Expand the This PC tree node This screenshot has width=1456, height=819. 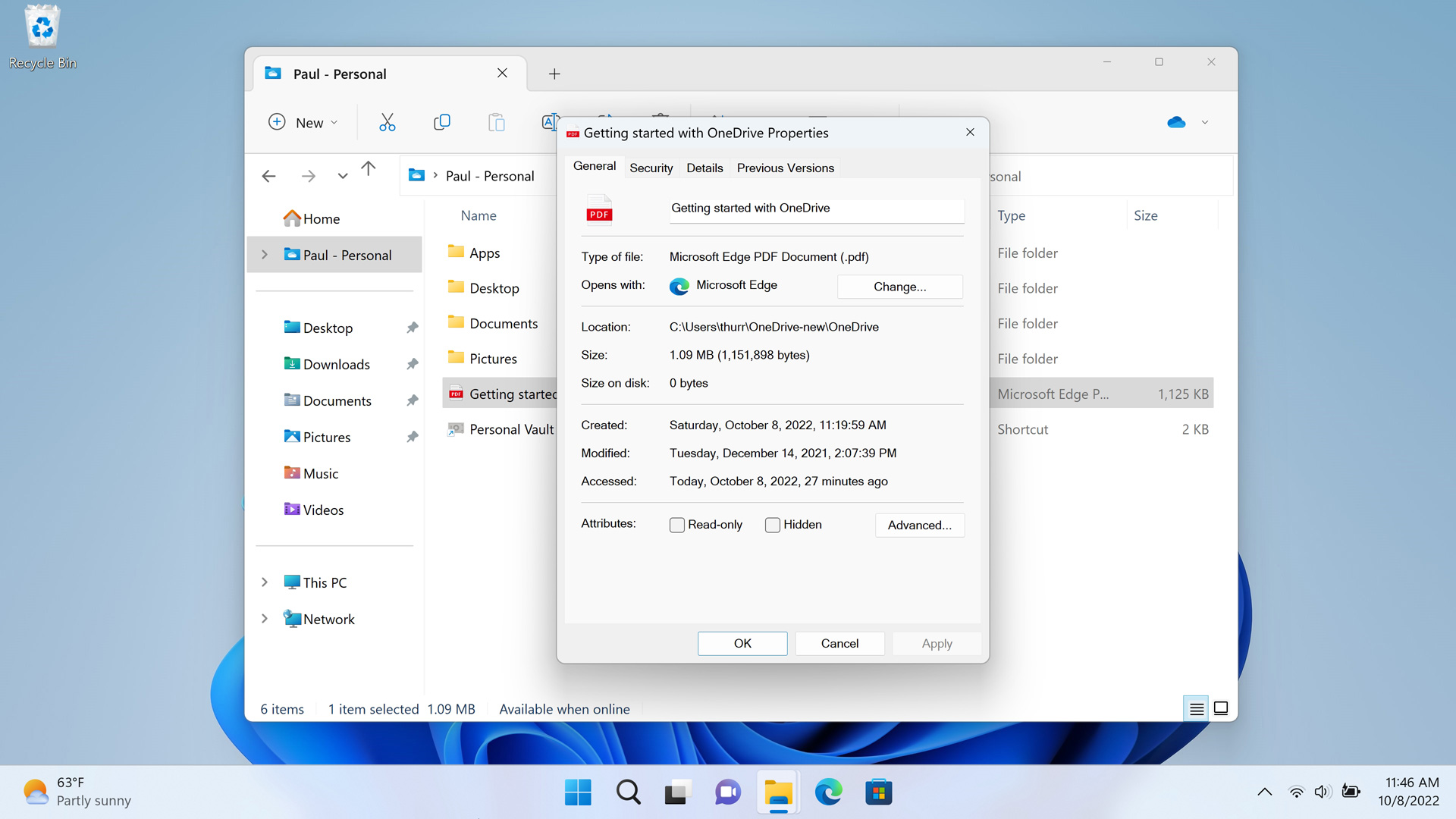265,582
